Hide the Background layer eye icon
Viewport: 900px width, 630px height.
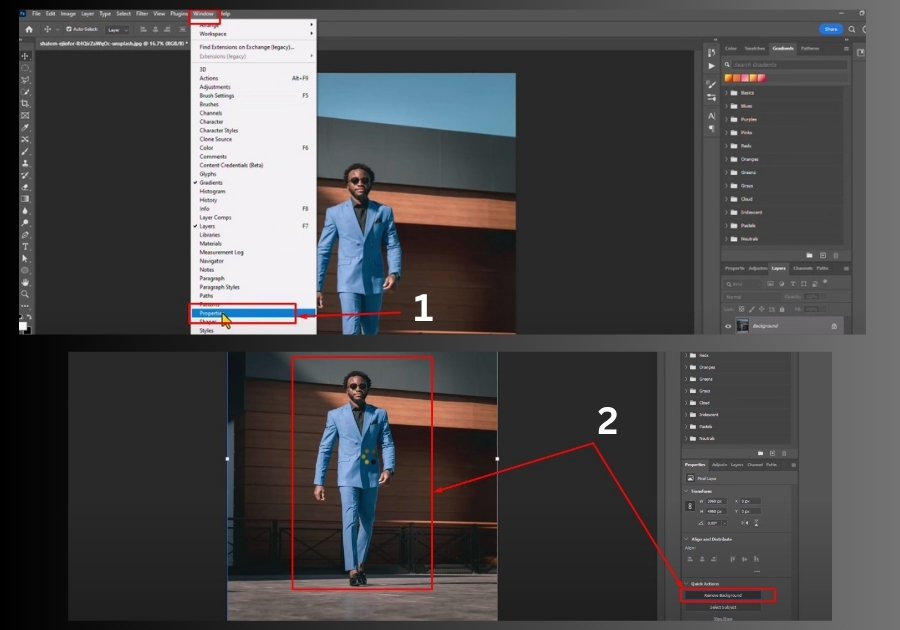coord(728,326)
